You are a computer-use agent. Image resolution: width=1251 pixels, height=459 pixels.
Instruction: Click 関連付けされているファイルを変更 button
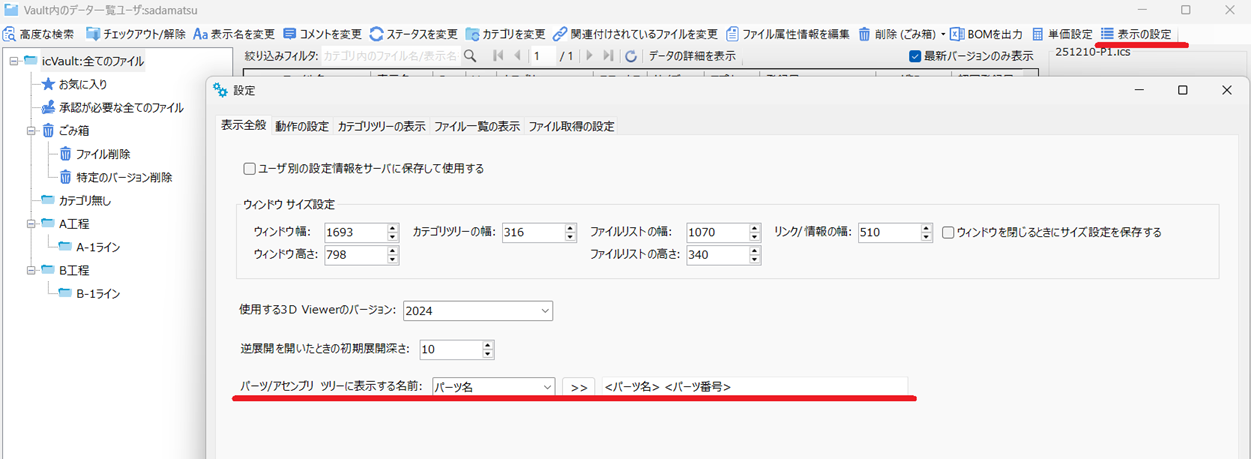coord(635,34)
